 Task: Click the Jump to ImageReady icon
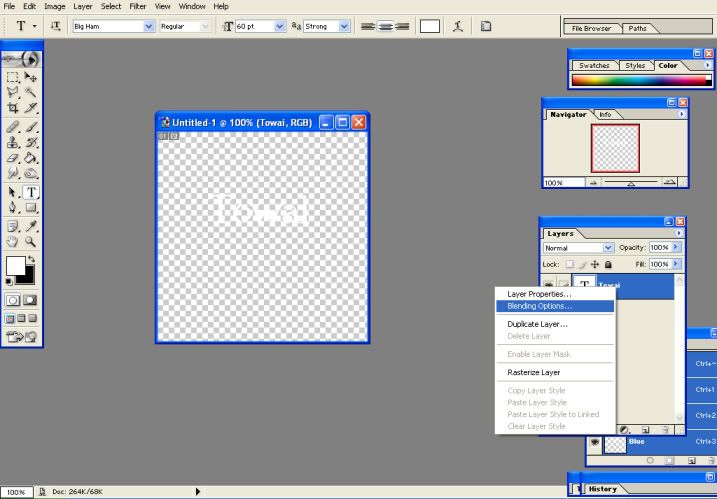point(21,337)
